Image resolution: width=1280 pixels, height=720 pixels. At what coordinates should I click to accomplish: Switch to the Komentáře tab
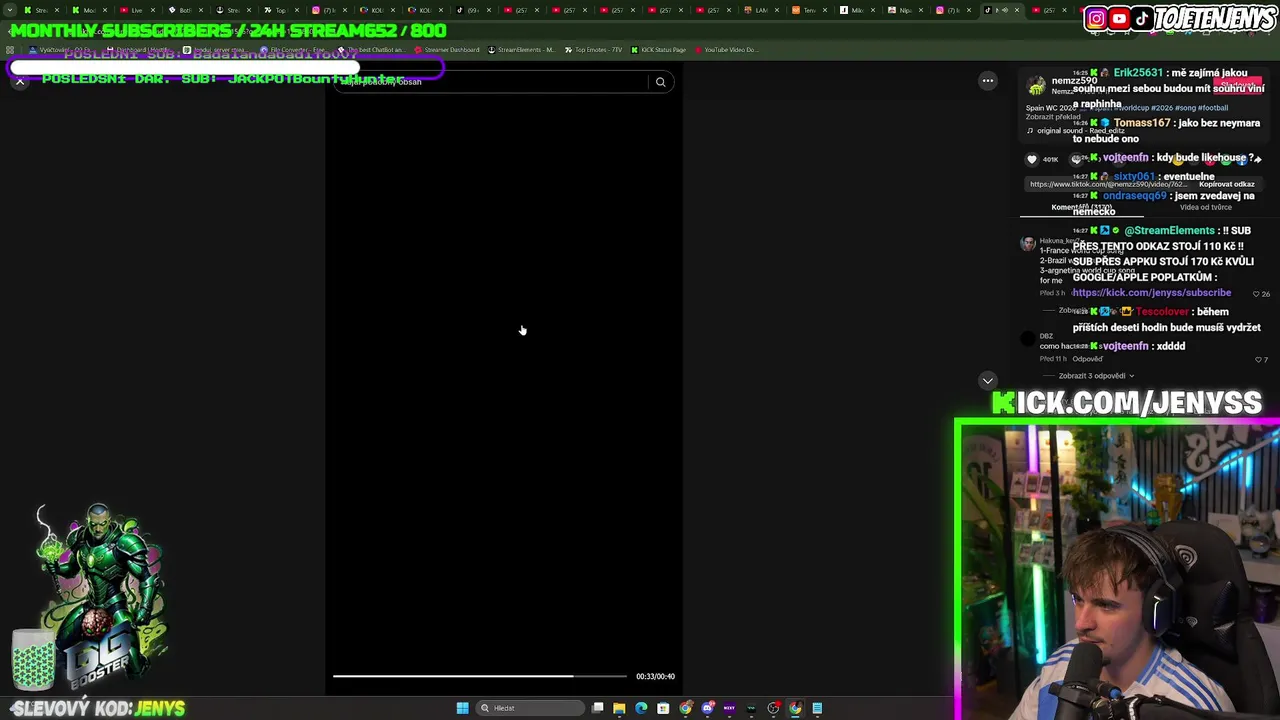1081,207
